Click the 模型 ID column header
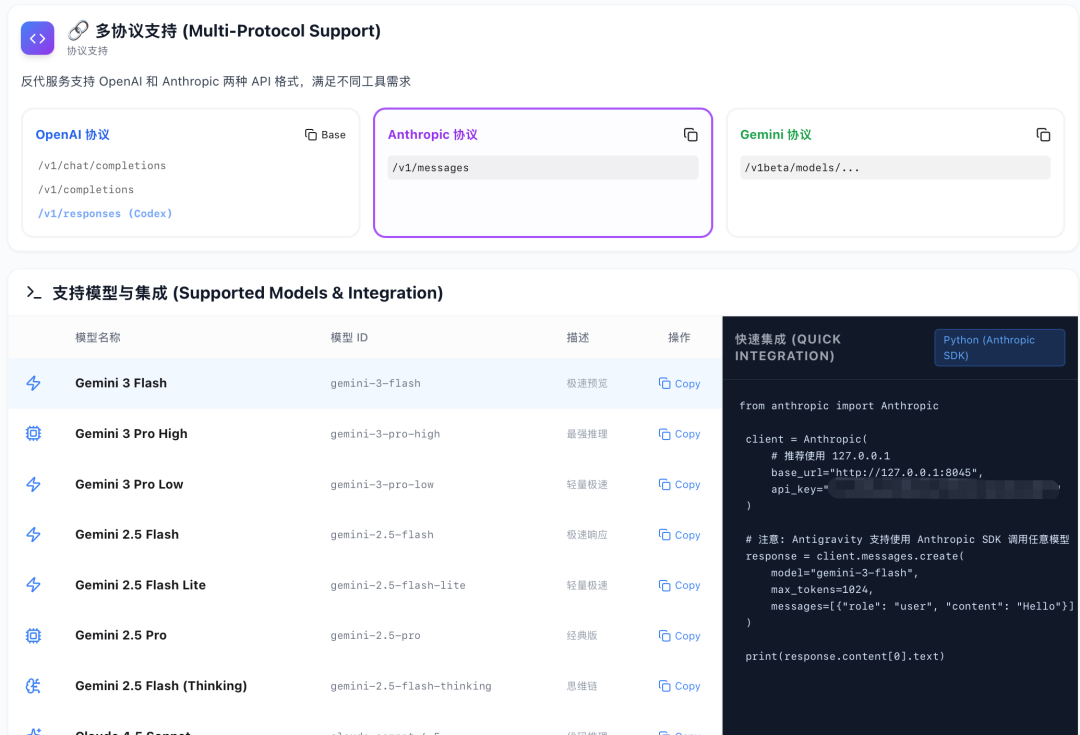 349,338
